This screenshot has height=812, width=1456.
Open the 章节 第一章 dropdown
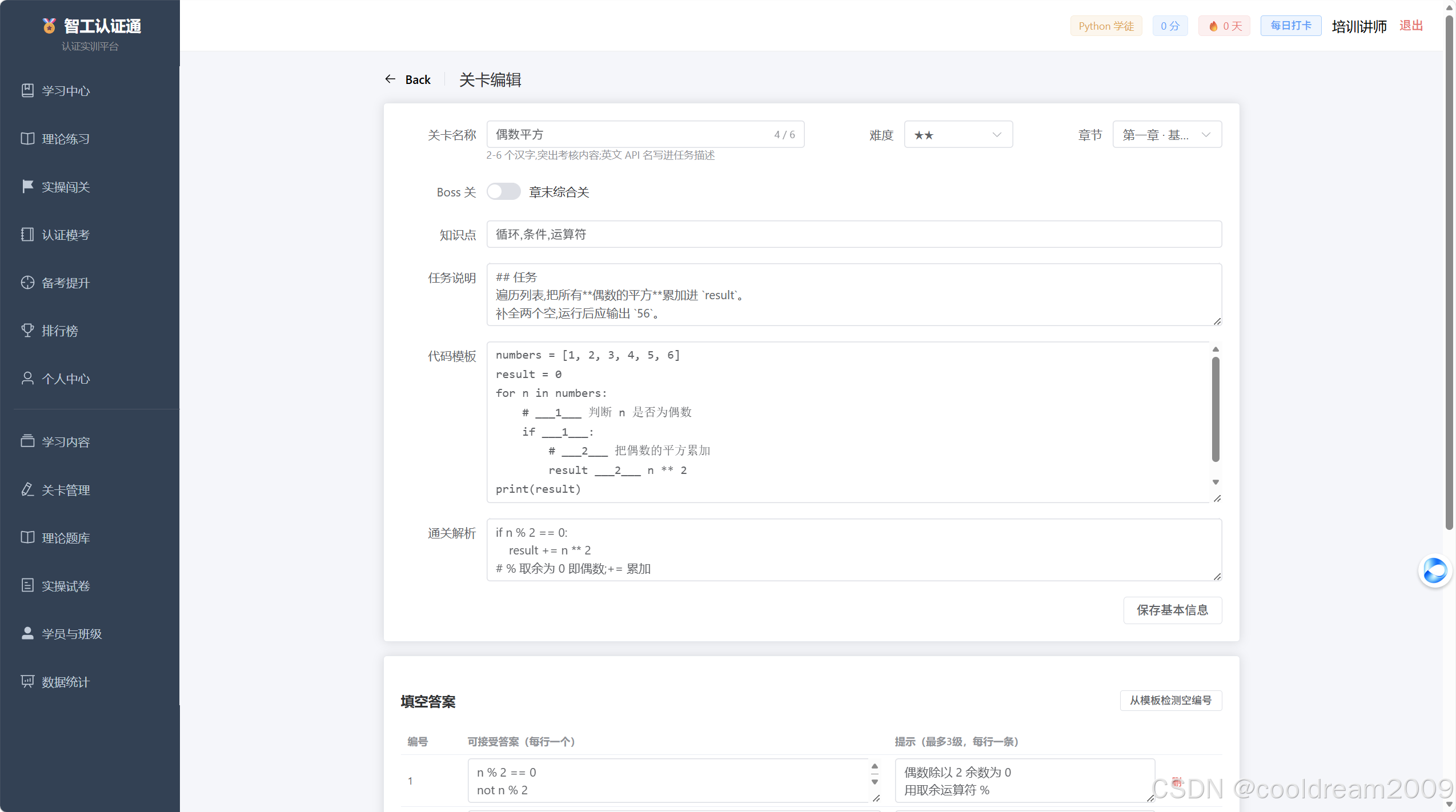tap(1167, 134)
